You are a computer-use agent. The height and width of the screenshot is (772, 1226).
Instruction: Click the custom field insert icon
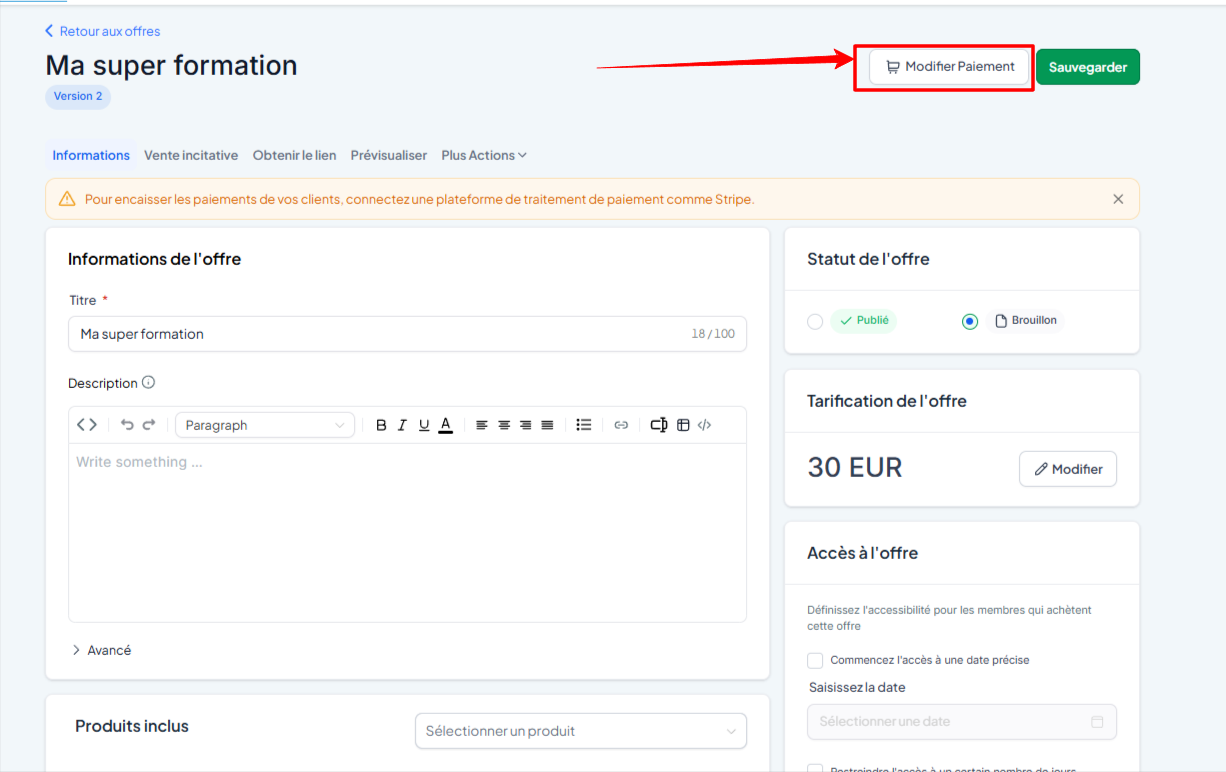[x=659, y=425]
